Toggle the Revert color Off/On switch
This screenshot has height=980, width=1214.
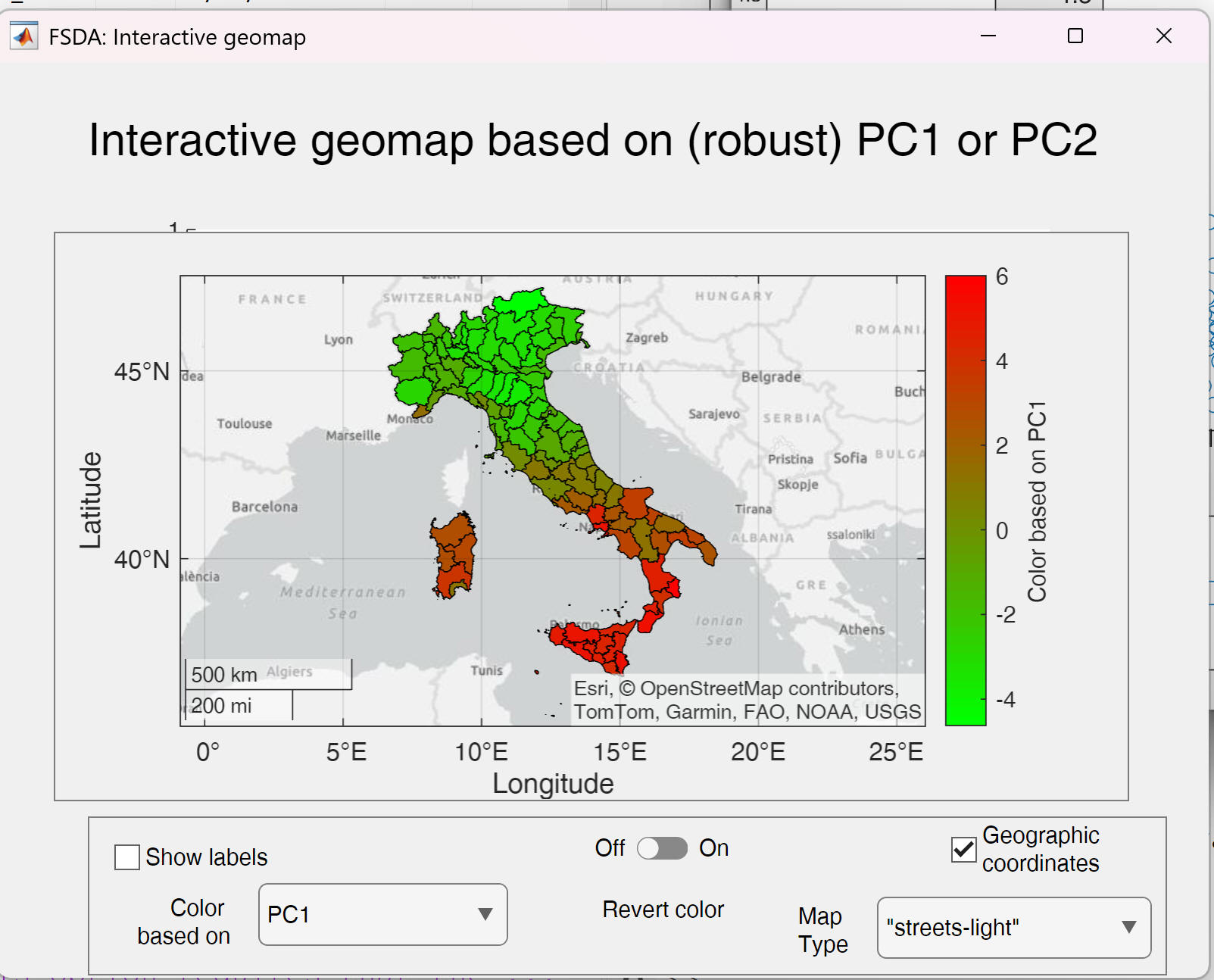[662, 848]
